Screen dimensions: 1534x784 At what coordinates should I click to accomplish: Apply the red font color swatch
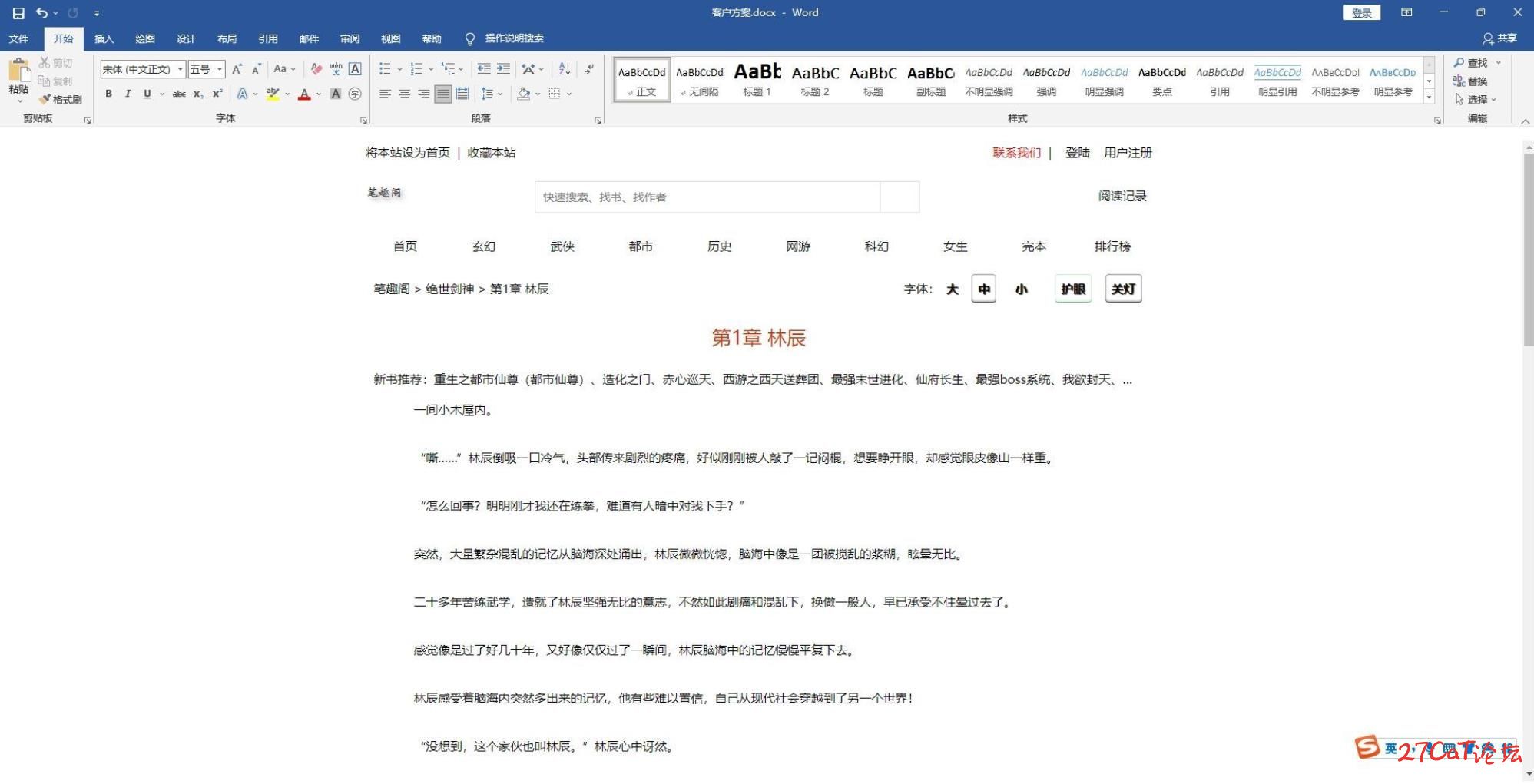[x=304, y=94]
